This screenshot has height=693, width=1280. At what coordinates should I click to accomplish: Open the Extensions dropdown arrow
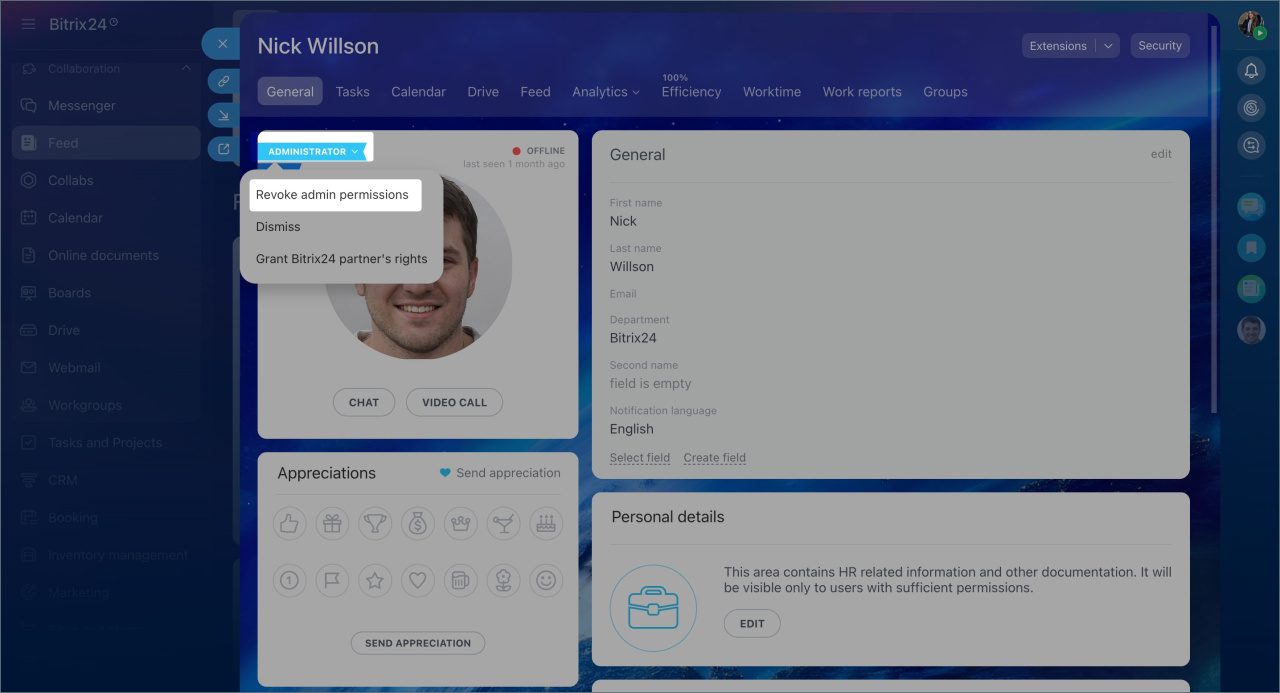coord(1108,46)
